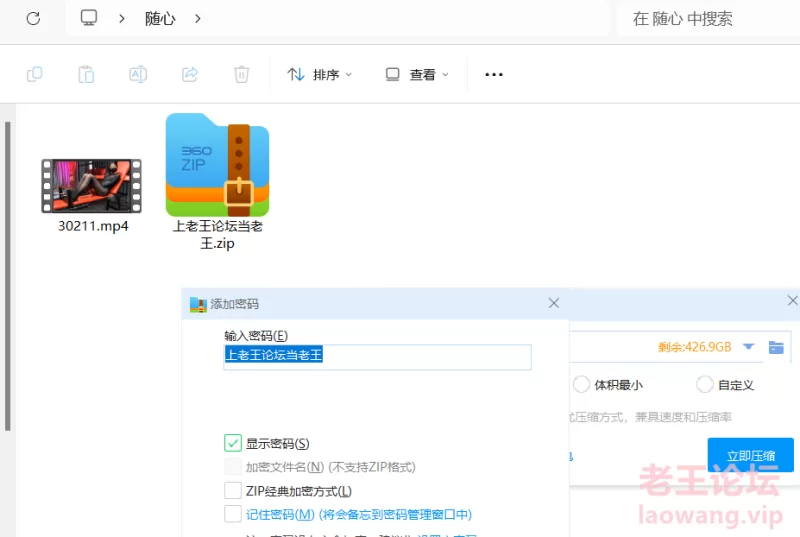Click the 立即压缩 button
Screen dimensions: 800x537
(751, 455)
